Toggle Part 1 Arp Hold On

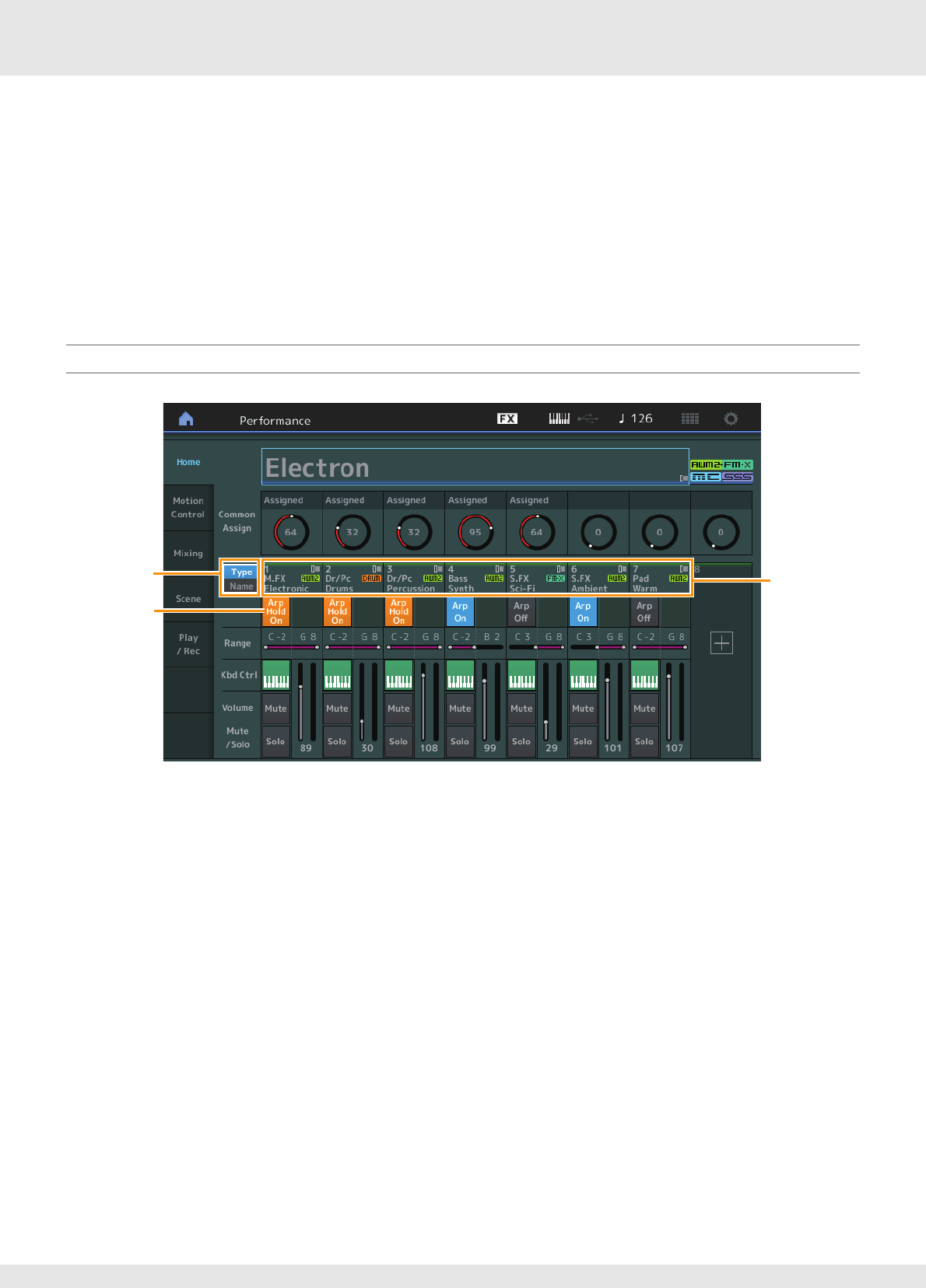pyautogui.click(x=276, y=612)
